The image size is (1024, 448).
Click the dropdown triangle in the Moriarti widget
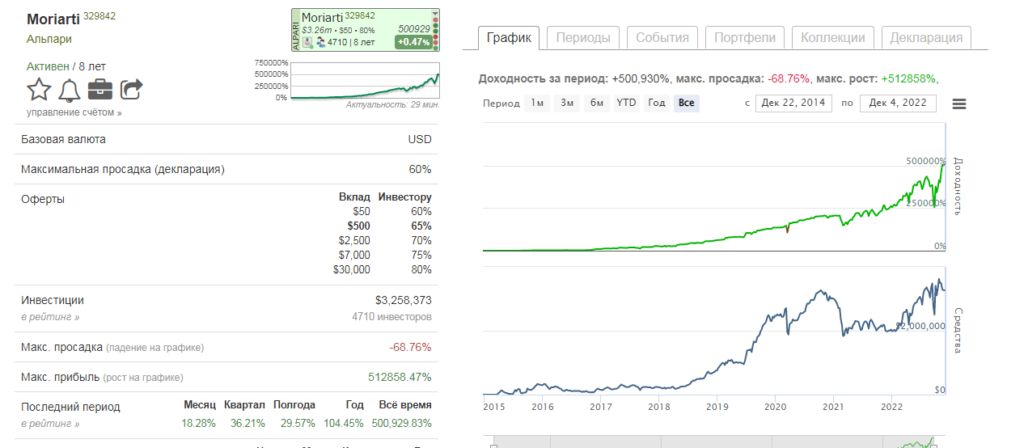[436, 13]
